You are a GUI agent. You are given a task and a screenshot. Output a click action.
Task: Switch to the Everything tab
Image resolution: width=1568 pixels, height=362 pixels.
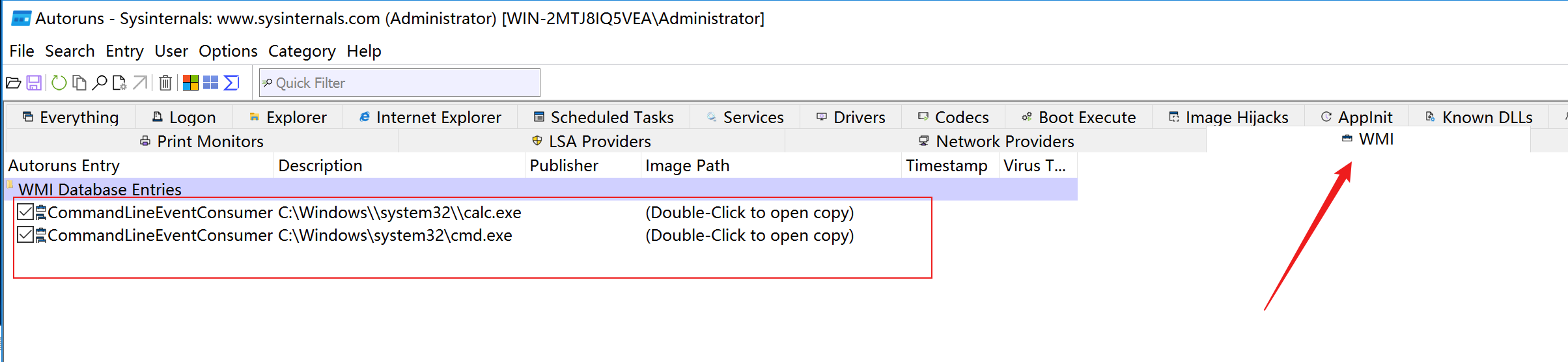[x=71, y=117]
